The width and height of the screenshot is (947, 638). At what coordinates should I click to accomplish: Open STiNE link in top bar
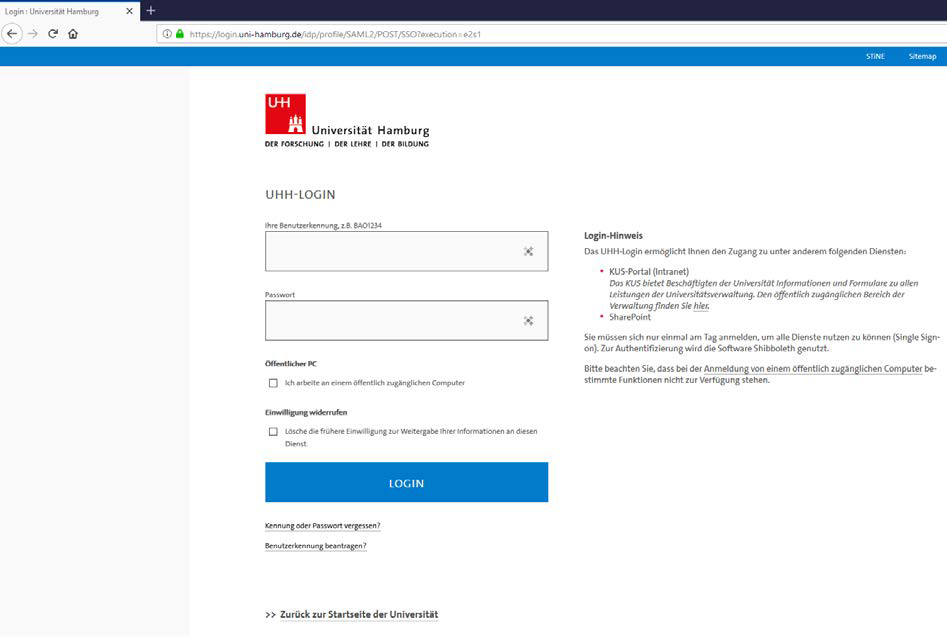coord(875,56)
